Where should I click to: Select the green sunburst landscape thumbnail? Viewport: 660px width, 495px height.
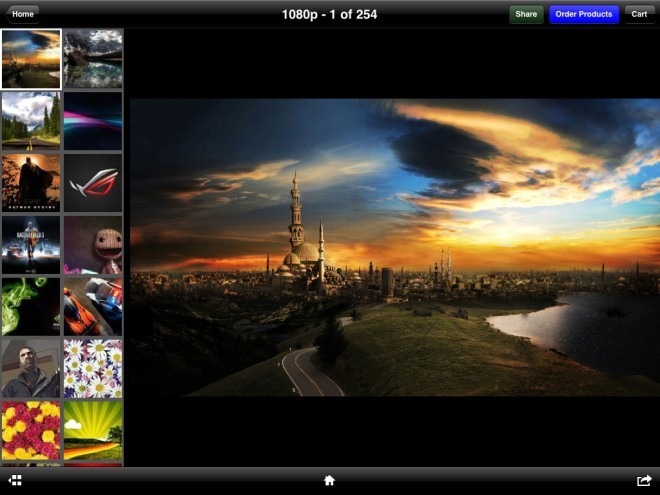pos(93,431)
